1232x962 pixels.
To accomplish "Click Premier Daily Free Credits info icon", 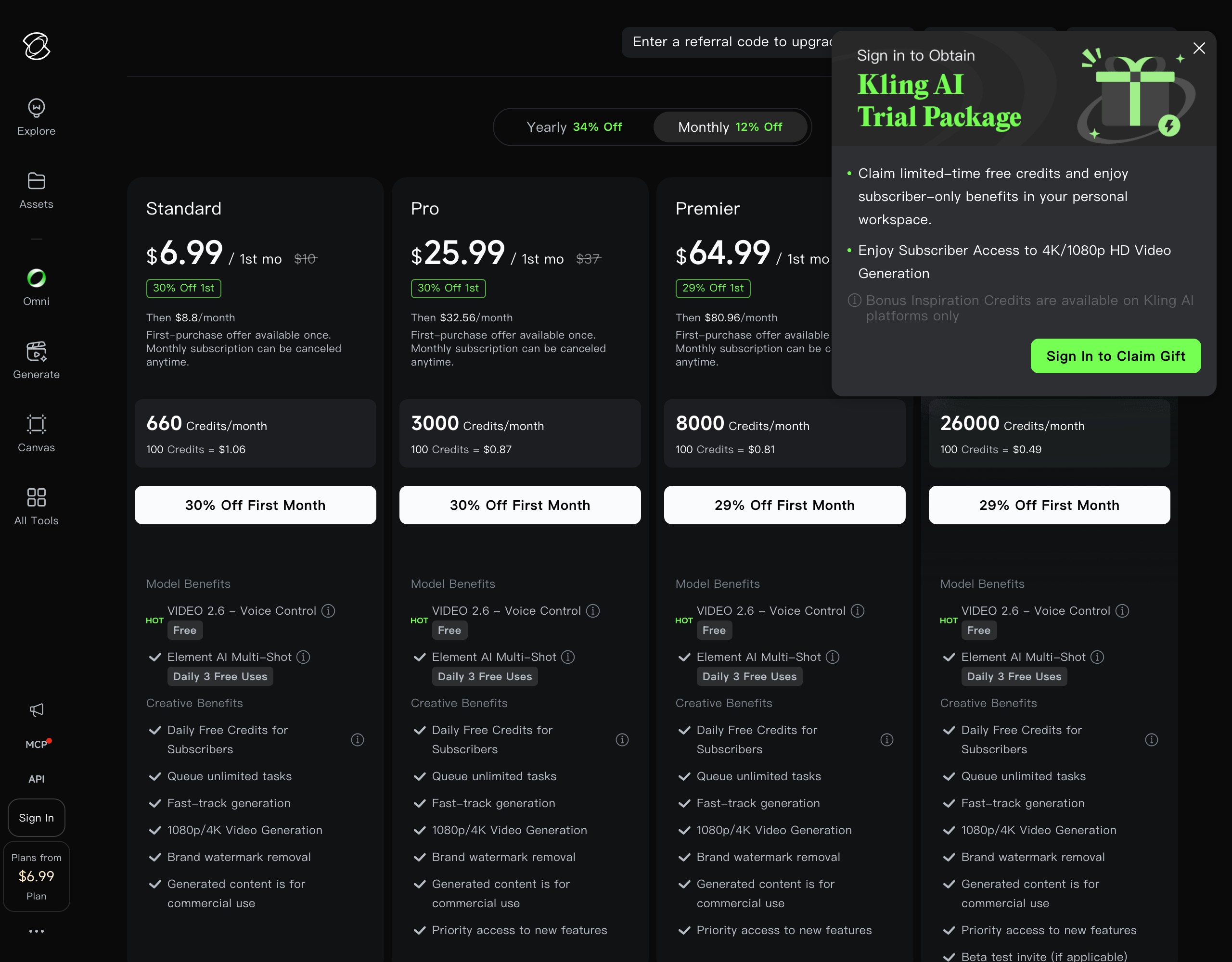I will click(x=887, y=739).
